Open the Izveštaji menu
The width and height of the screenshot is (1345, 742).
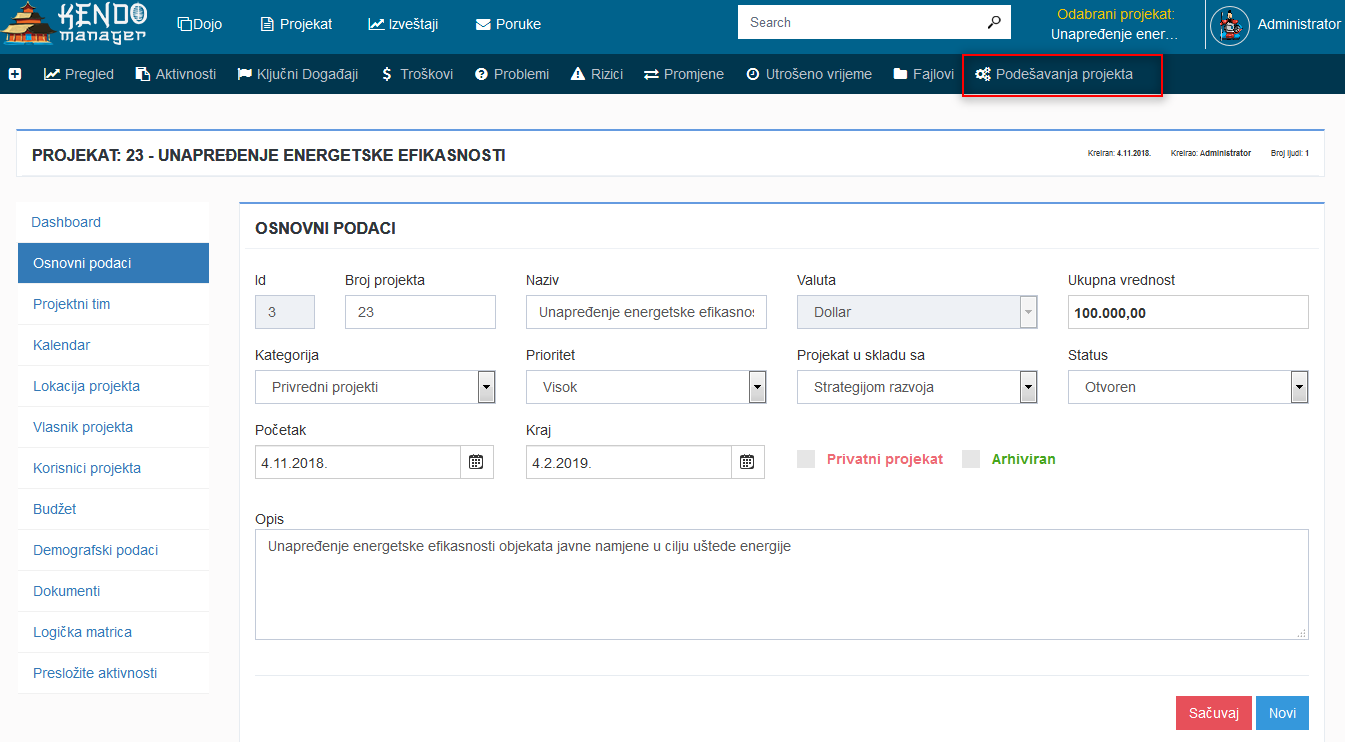(403, 23)
